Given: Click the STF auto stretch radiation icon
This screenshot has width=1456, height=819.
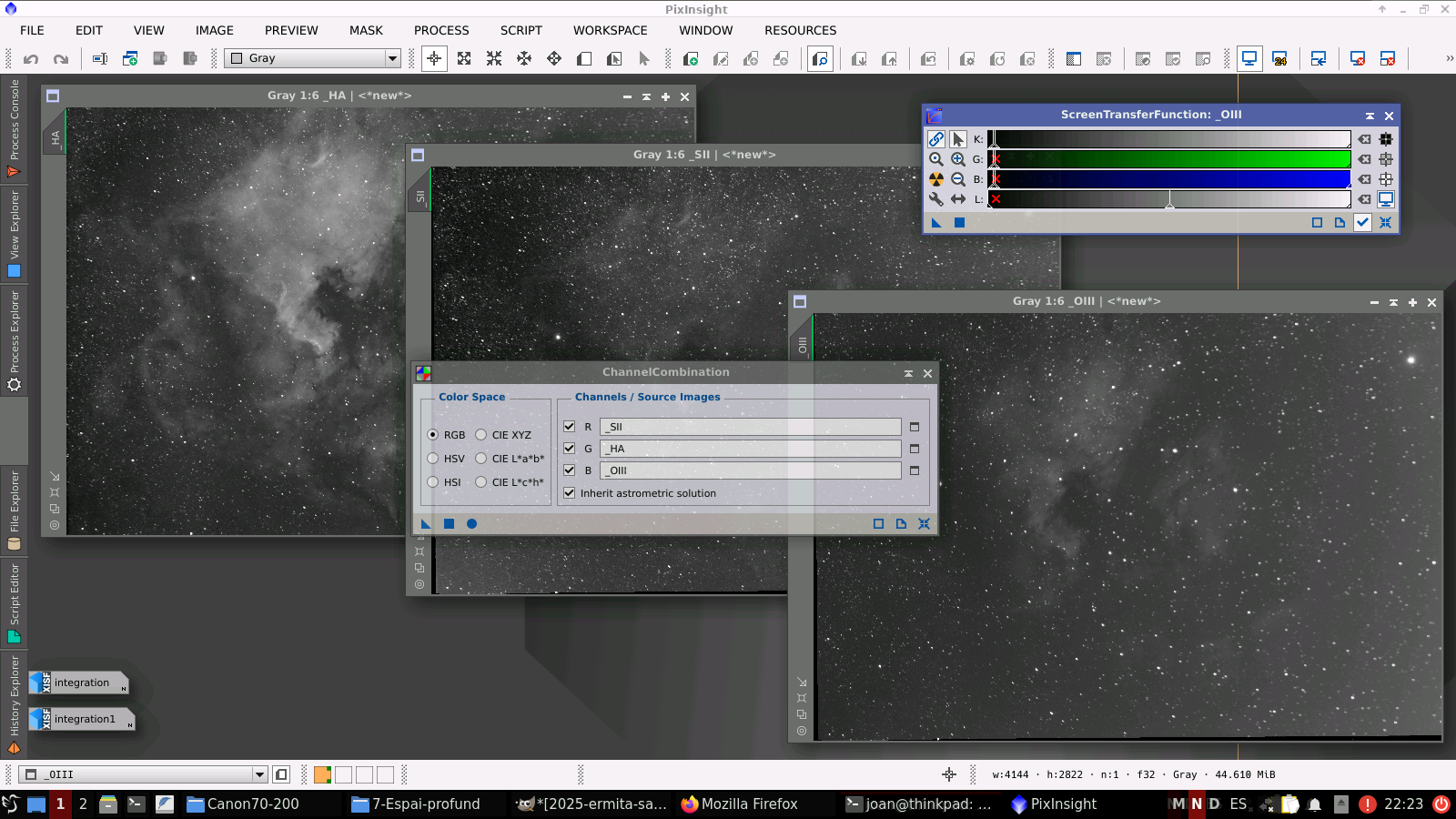Looking at the screenshot, I should 935,179.
